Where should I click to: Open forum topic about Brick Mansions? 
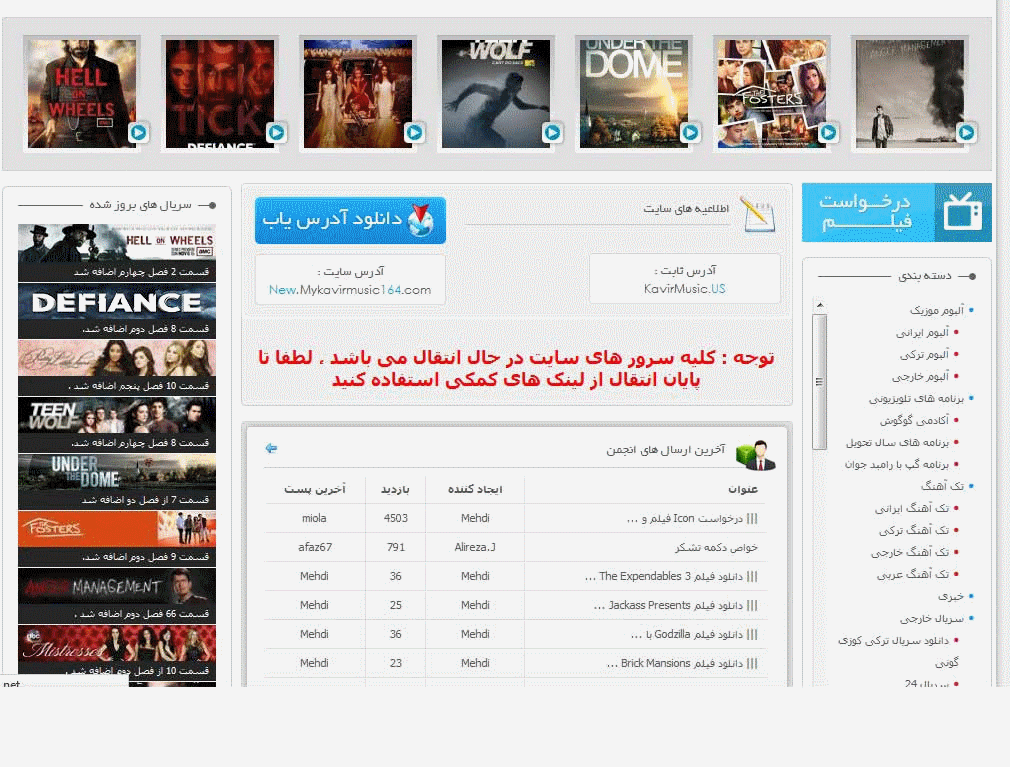pos(682,663)
